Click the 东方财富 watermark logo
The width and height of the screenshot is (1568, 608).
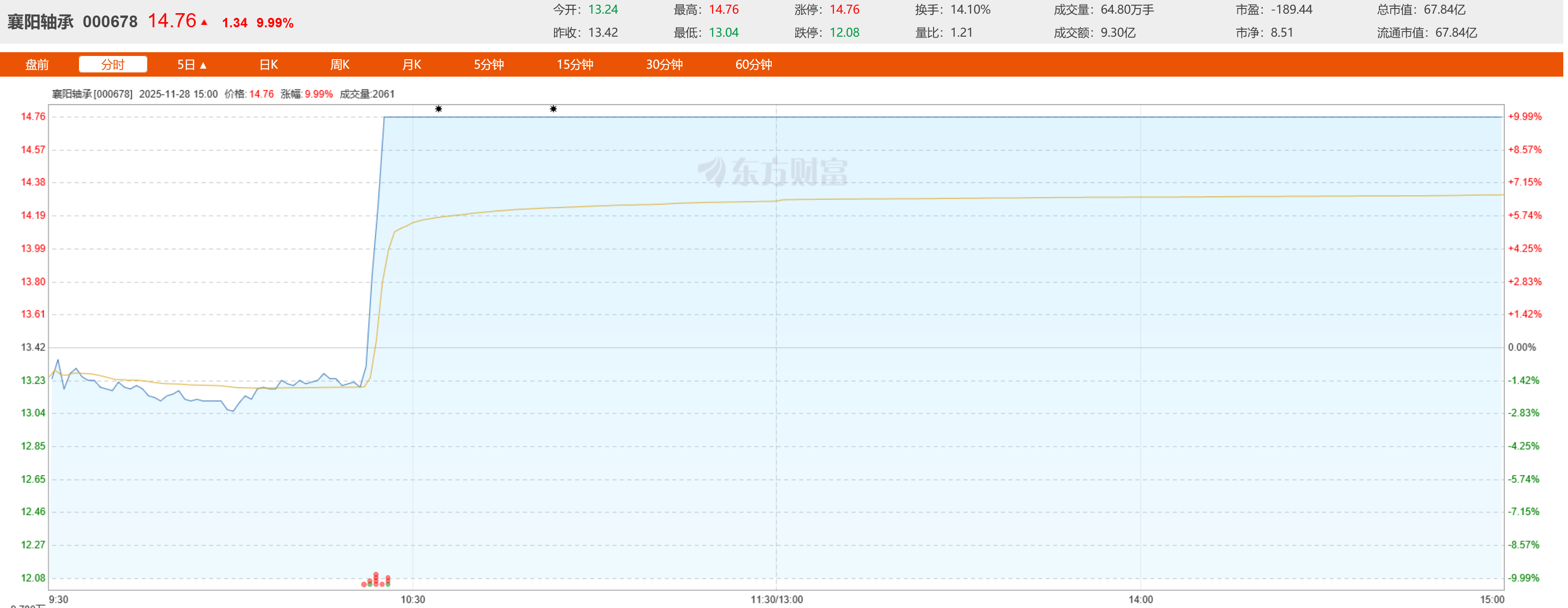(x=773, y=172)
